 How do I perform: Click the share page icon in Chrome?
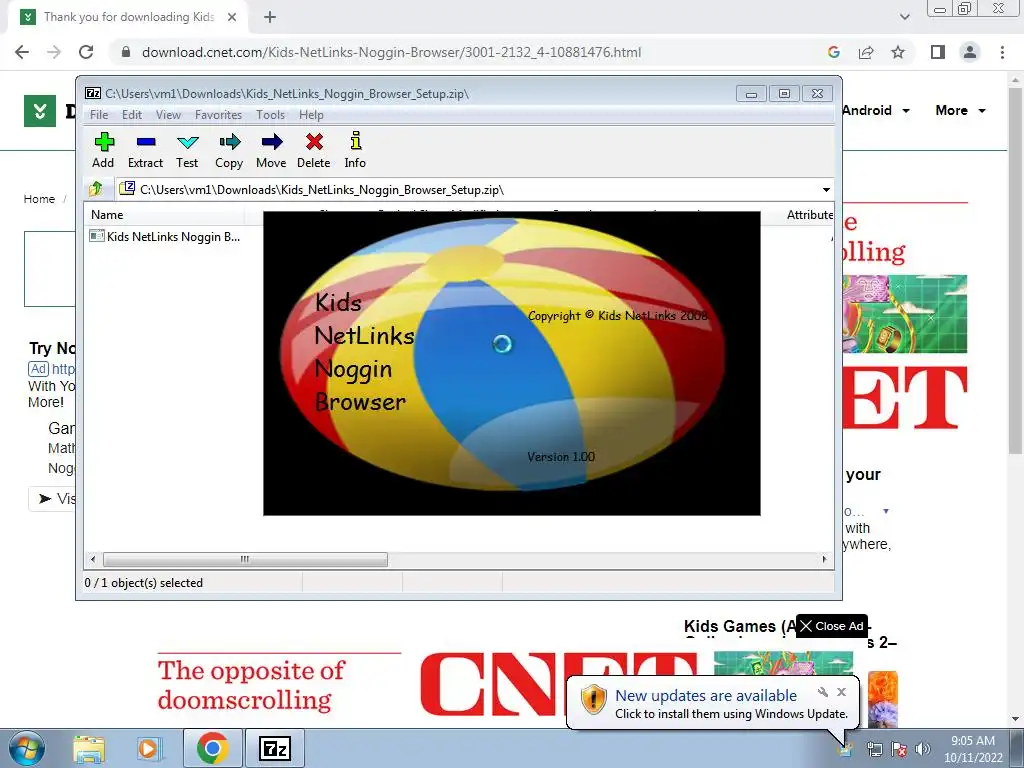click(866, 52)
